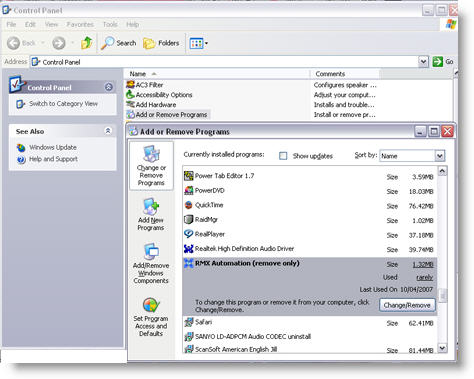Click the Add or Remove Programs title icon
Image resolution: width=474 pixels, height=379 pixels.
(x=133, y=131)
